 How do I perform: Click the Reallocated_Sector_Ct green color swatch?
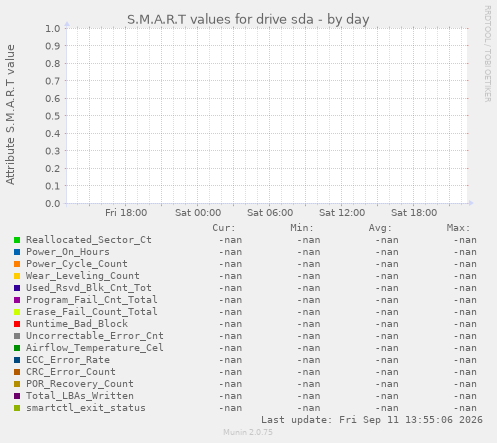tap(17, 240)
